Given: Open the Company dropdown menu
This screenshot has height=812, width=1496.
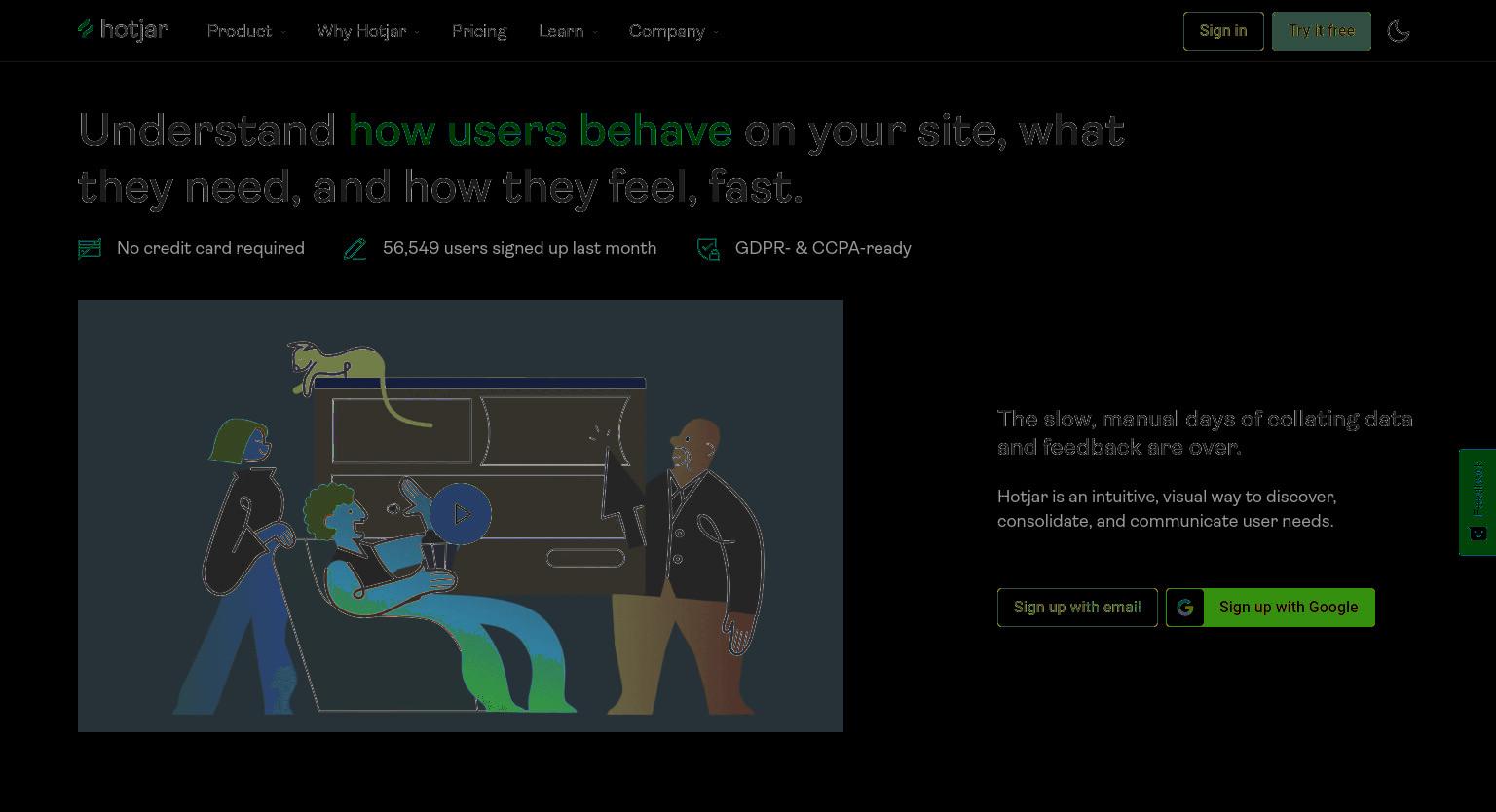Looking at the screenshot, I should [674, 31].
